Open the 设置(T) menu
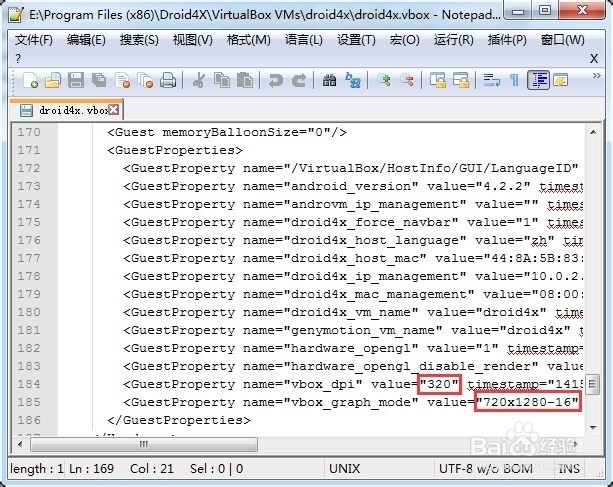 click(356, 40)
